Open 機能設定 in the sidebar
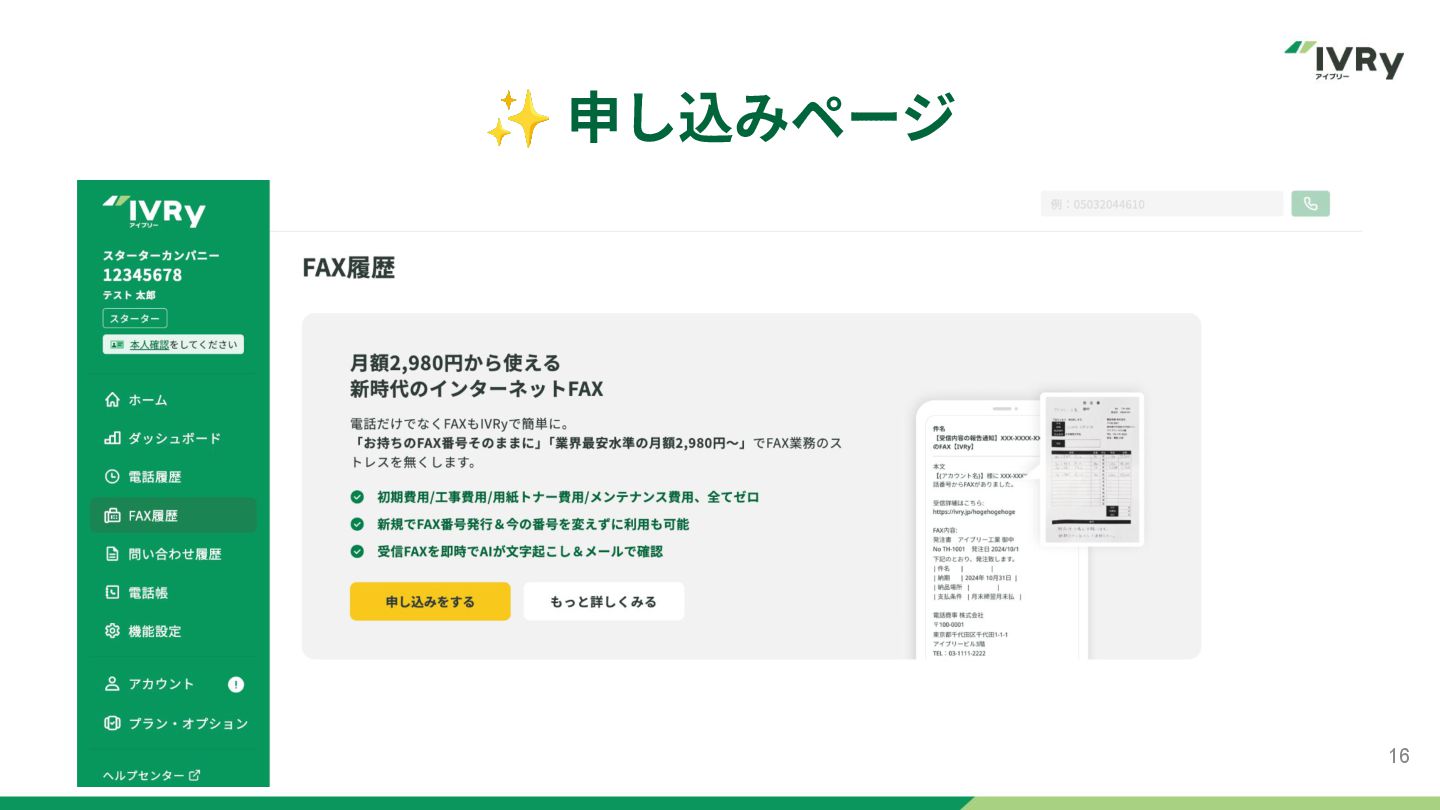The width and height of the screenshot is (1440, 810). (173, 631)
